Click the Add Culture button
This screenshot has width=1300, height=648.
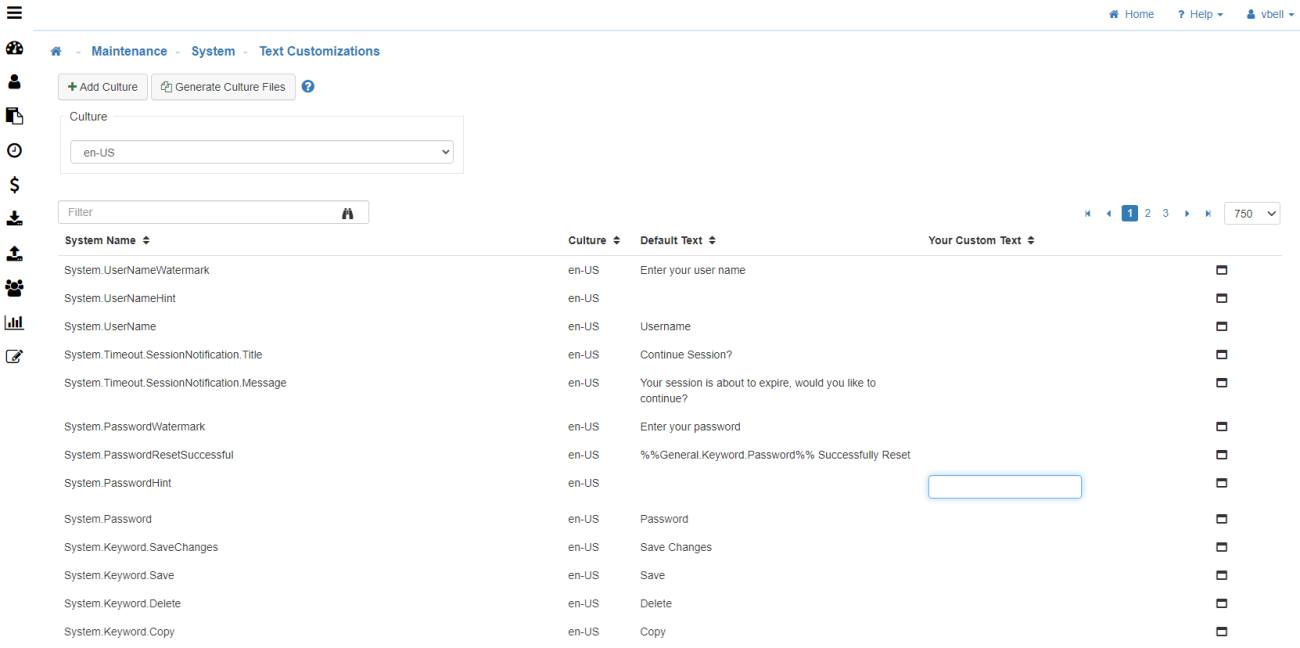(103, 87)
